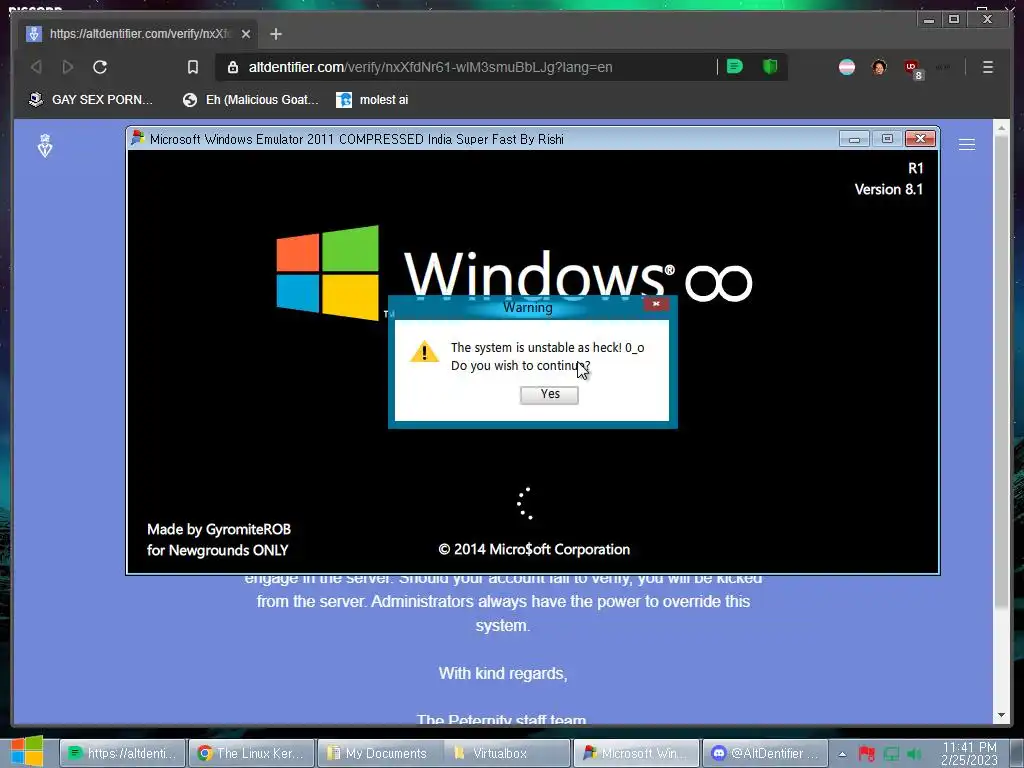Click 'With kind regards,' text
Viewport: 1024px width, 768px height.
[503, 673]
